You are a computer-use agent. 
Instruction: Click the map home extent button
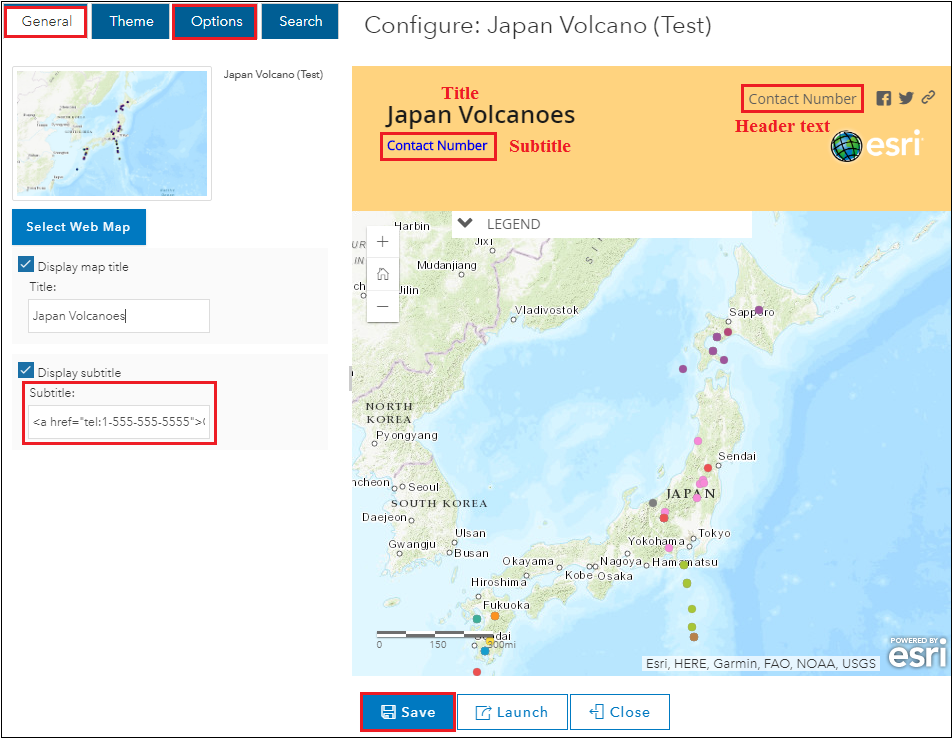click(383, 274)
